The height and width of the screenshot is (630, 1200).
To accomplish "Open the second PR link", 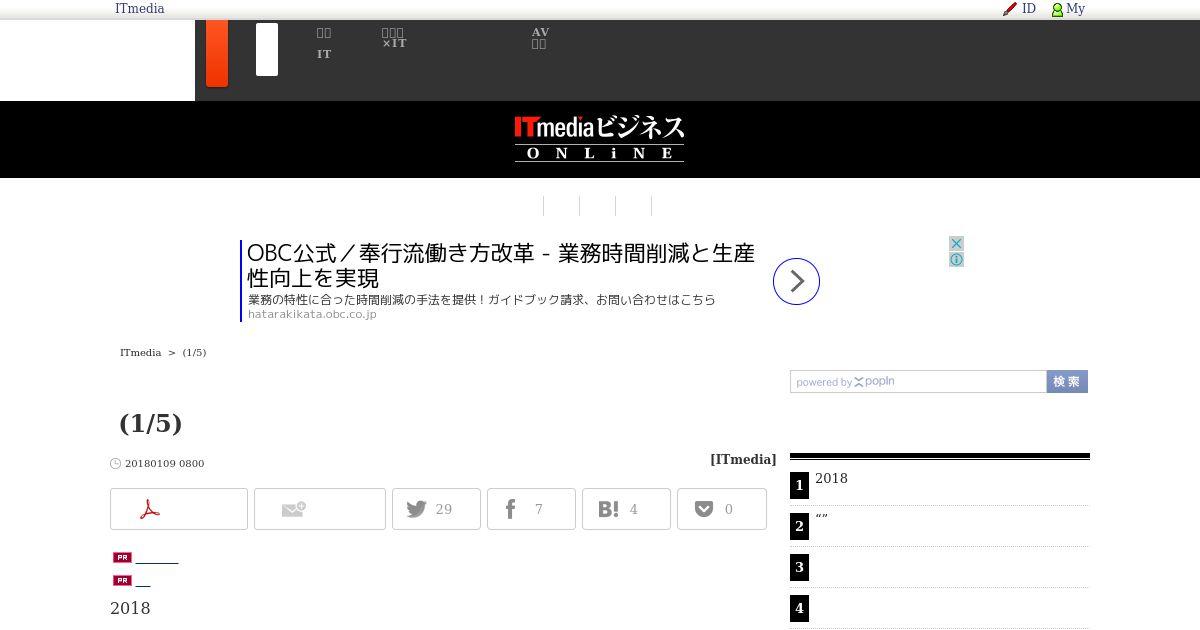I will pyautogui.click(x=142, y=581).
